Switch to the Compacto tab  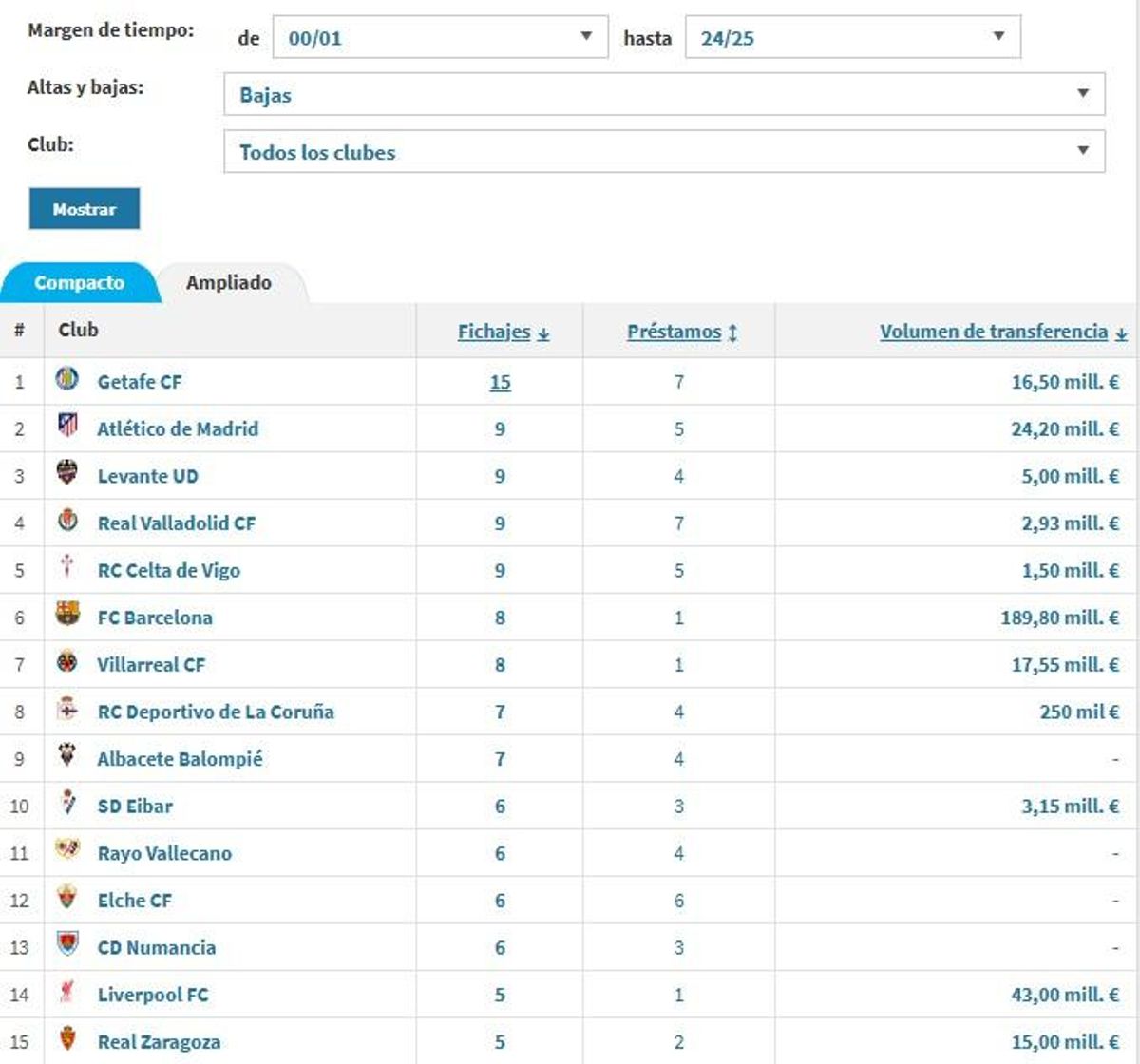pos(80,282)
